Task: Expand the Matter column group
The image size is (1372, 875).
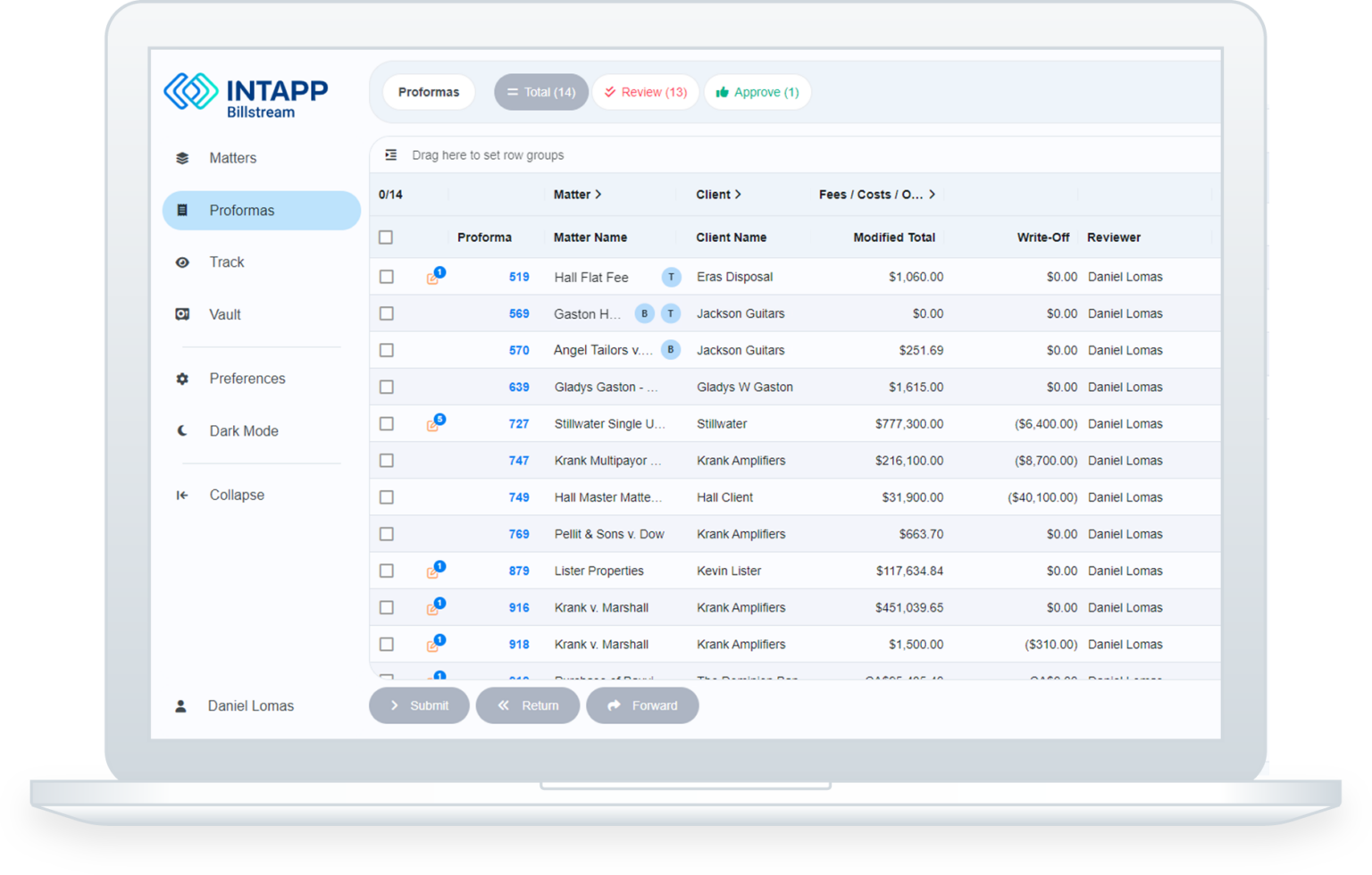Action: pos(598,194)
